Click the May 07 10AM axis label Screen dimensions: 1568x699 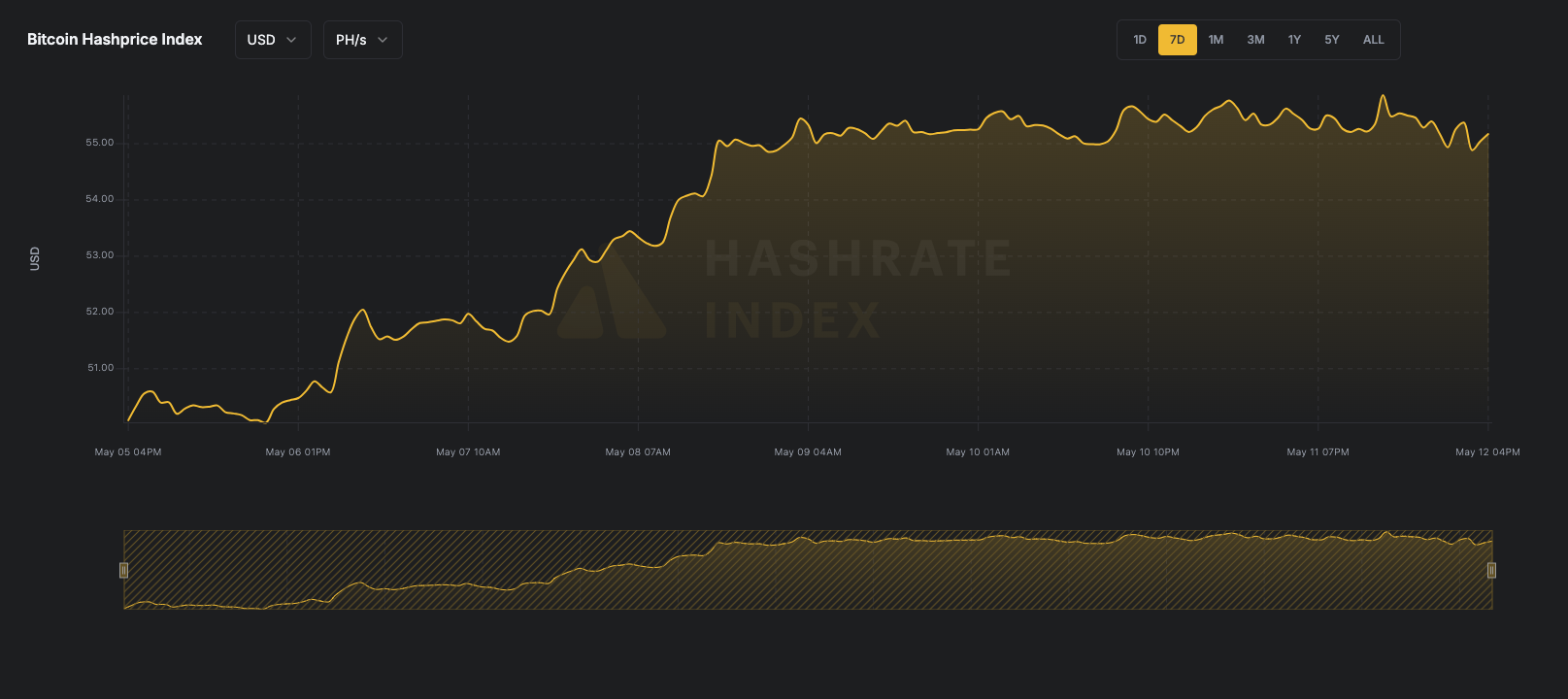coord(468,452)
